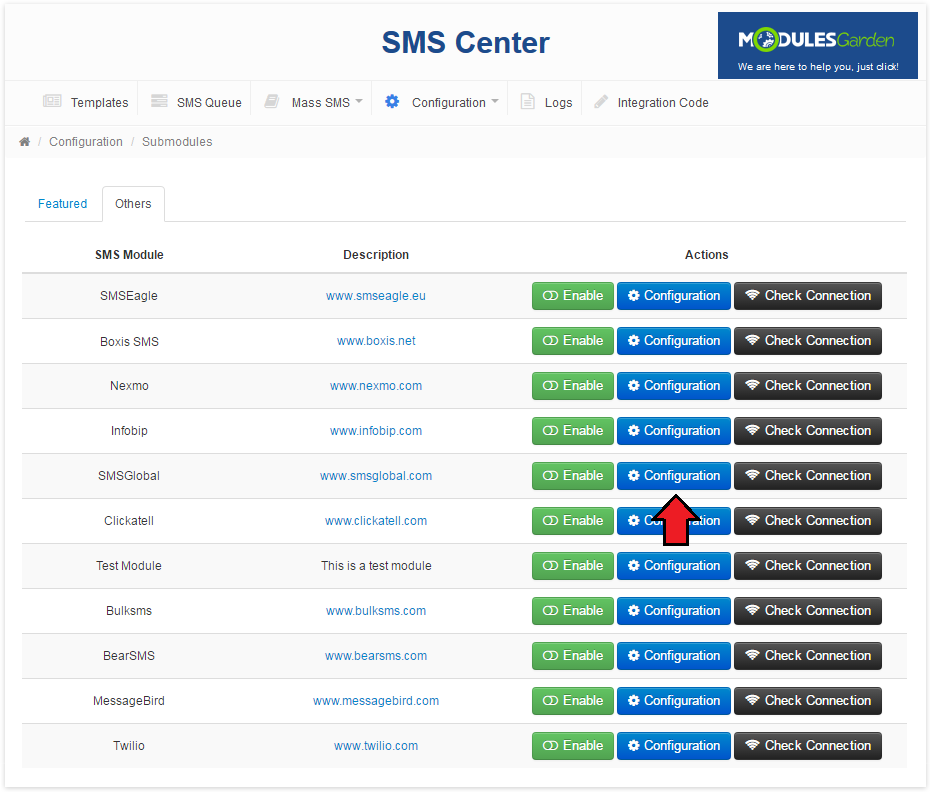Enable the Nexmo module
The height and width of the screenshot is (799, 930).
(x=573, y=386)
